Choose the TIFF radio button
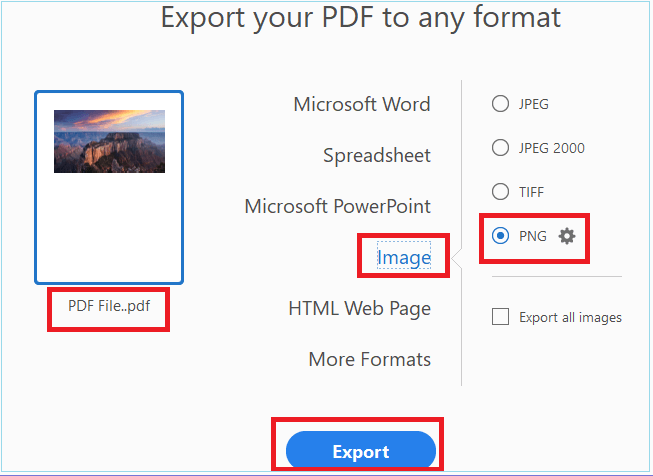The height and width of the screenshot is (476, 653). [500, 192]
